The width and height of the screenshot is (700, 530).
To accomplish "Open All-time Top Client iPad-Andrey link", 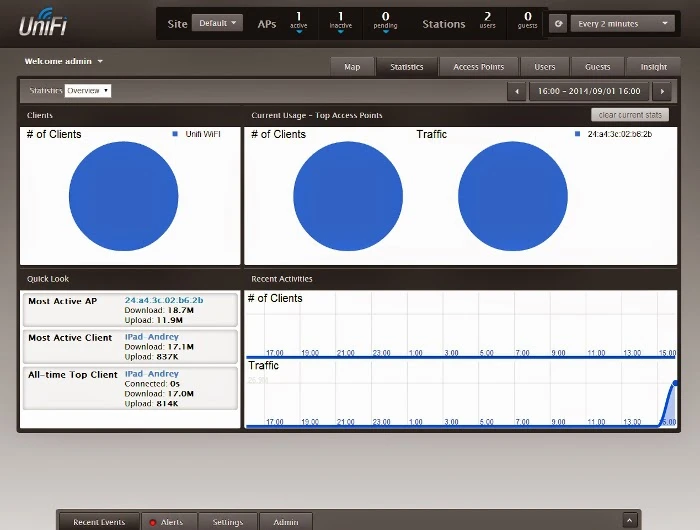I will coord(151,374).
